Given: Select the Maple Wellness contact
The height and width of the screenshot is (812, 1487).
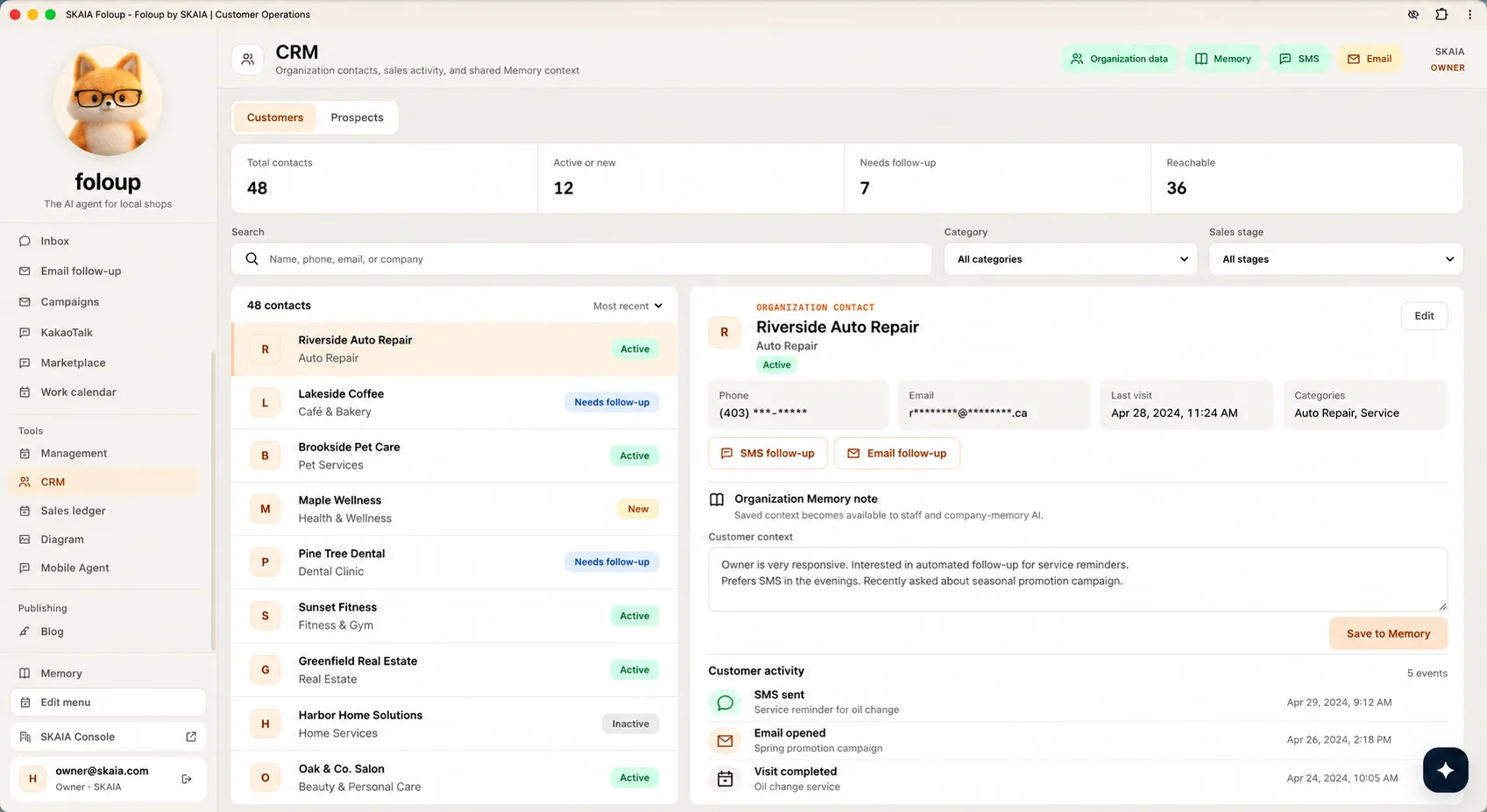Looking at the screenshot, I should pyautogui.click(x=454, y=509).
